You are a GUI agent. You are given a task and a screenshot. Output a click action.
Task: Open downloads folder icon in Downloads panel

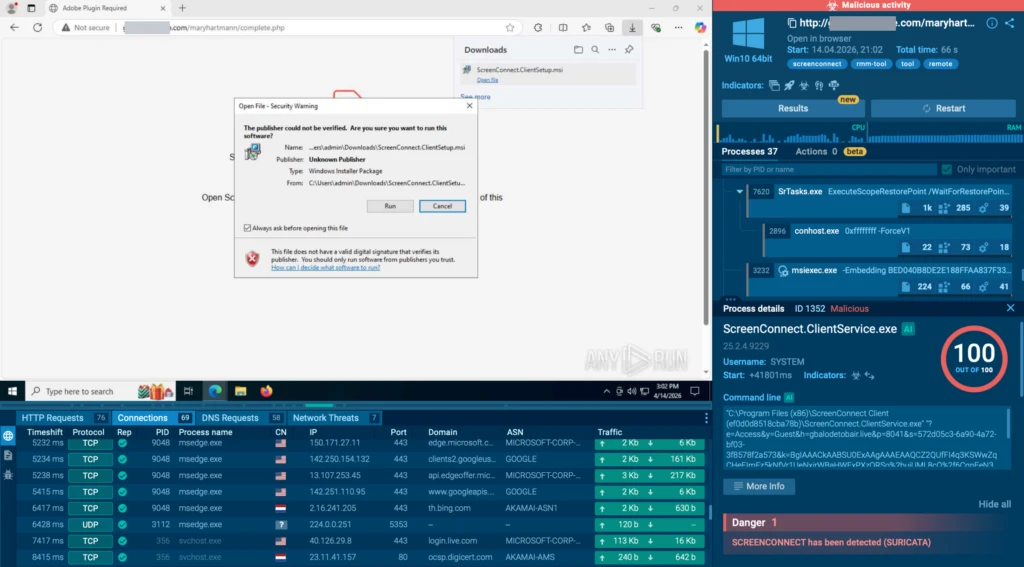coord(578,50)
